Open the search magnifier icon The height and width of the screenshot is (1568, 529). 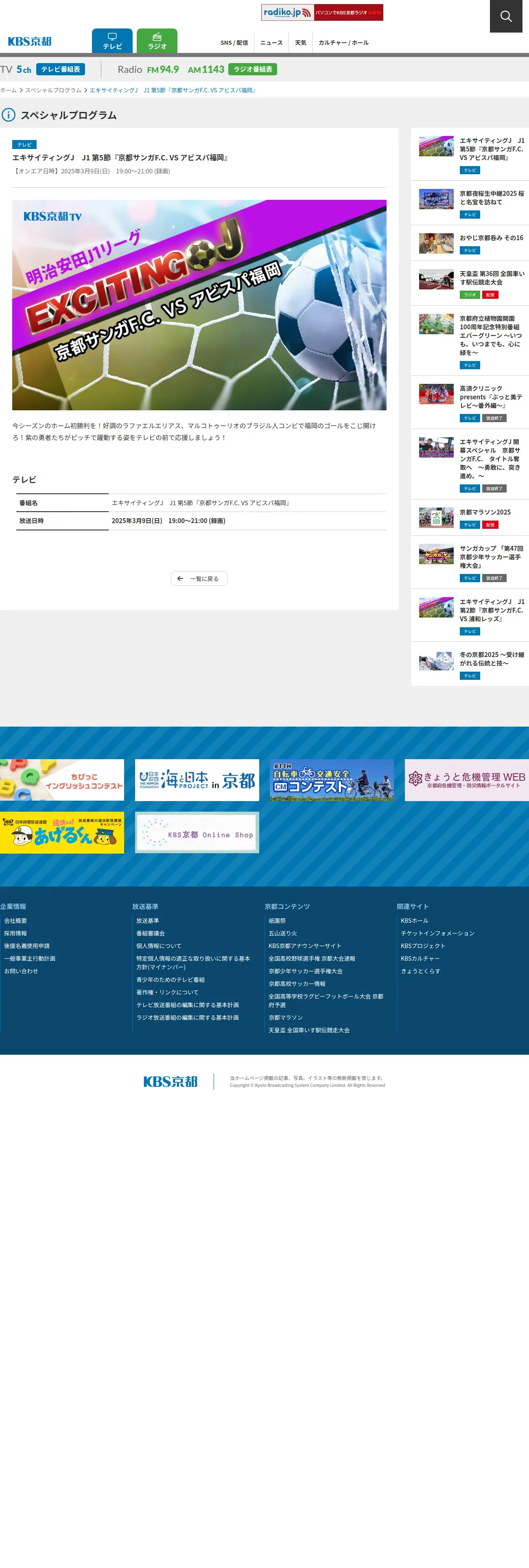coord(506,16)
